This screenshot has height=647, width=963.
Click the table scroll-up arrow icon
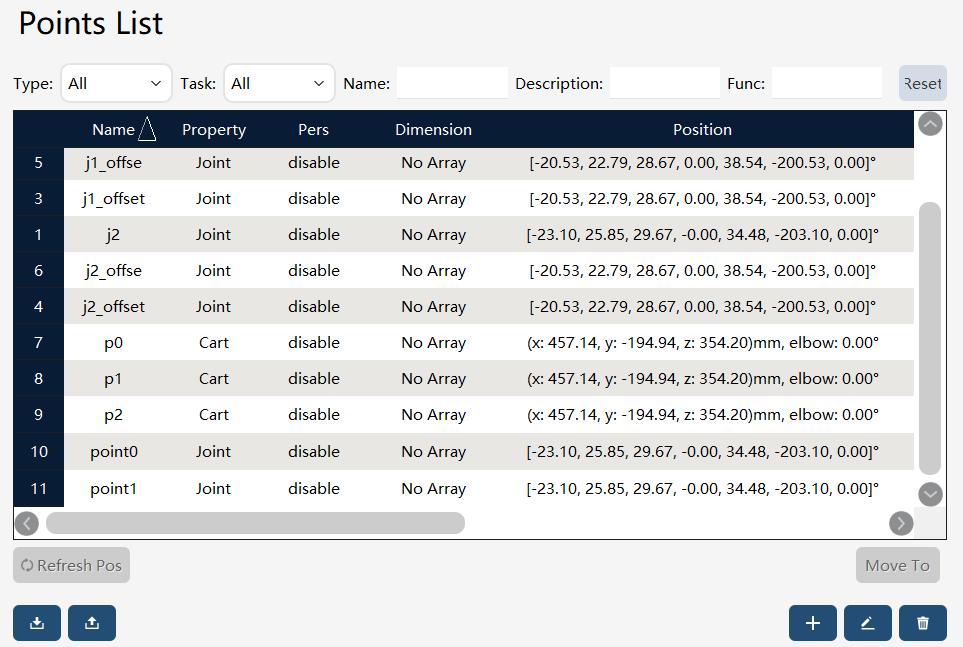pos(930,124)
